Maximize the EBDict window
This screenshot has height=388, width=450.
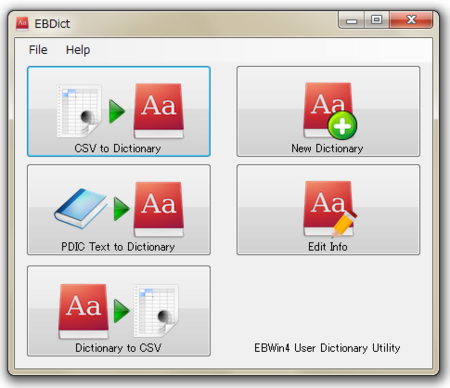tap(377, 20)
